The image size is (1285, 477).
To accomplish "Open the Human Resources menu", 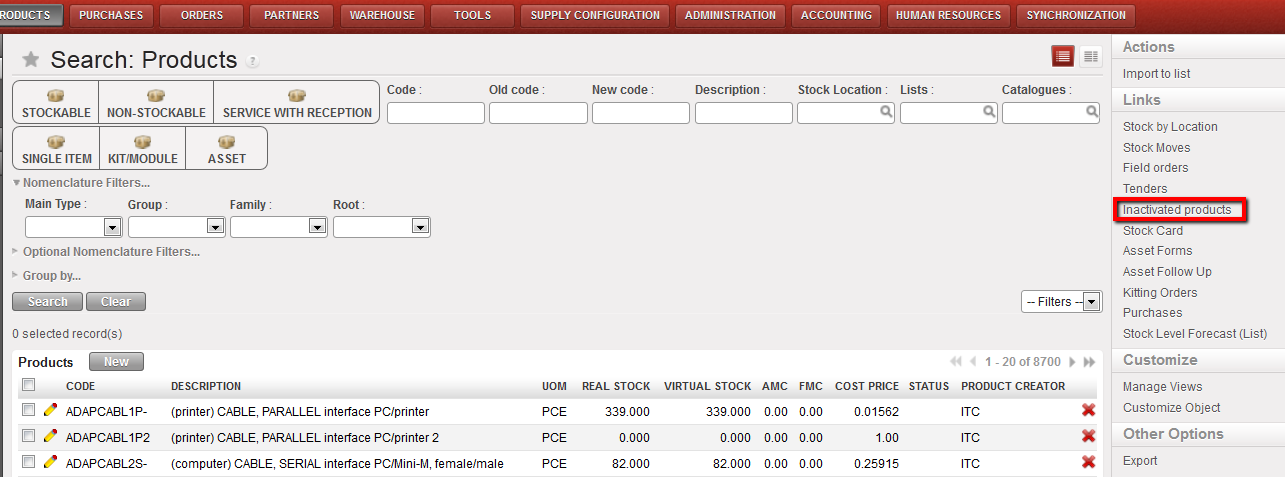I will [948, 15].
